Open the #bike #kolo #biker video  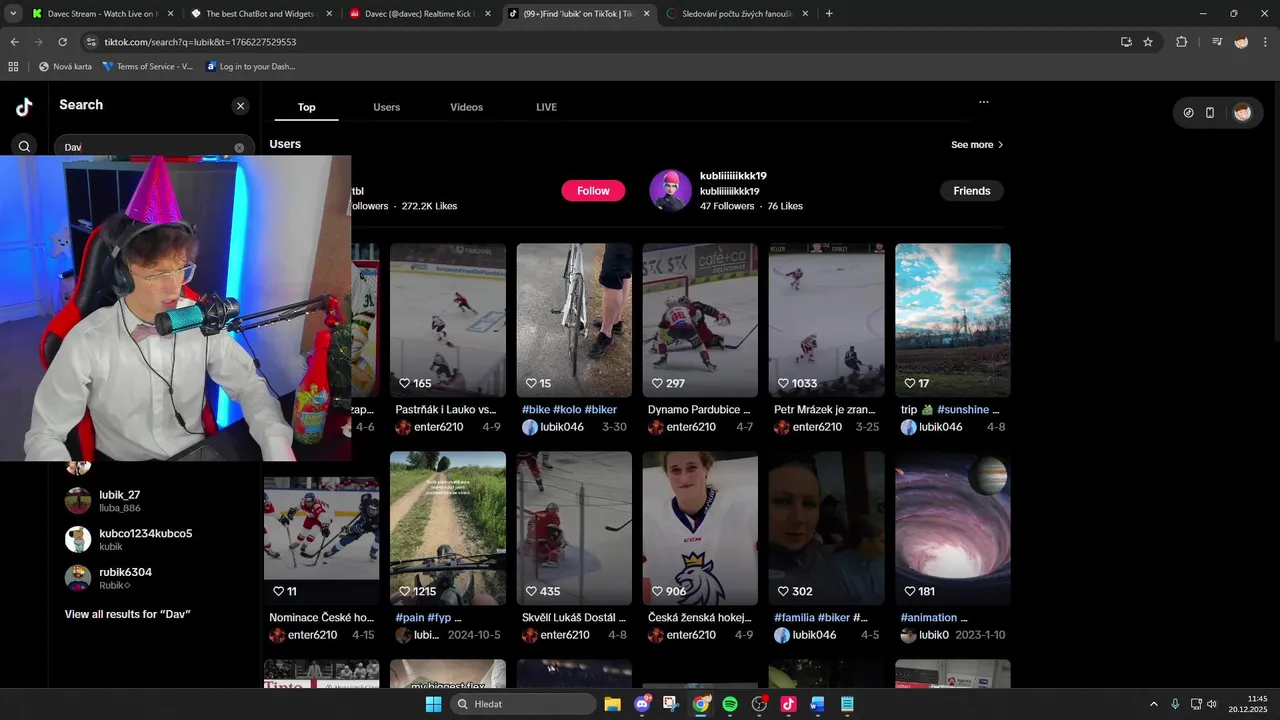(574, 320)
